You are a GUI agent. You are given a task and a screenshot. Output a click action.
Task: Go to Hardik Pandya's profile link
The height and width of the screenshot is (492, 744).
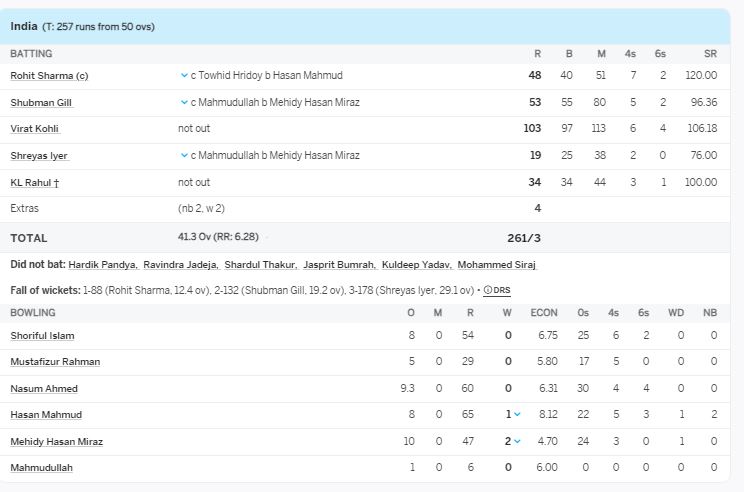(x=103, y=265)
